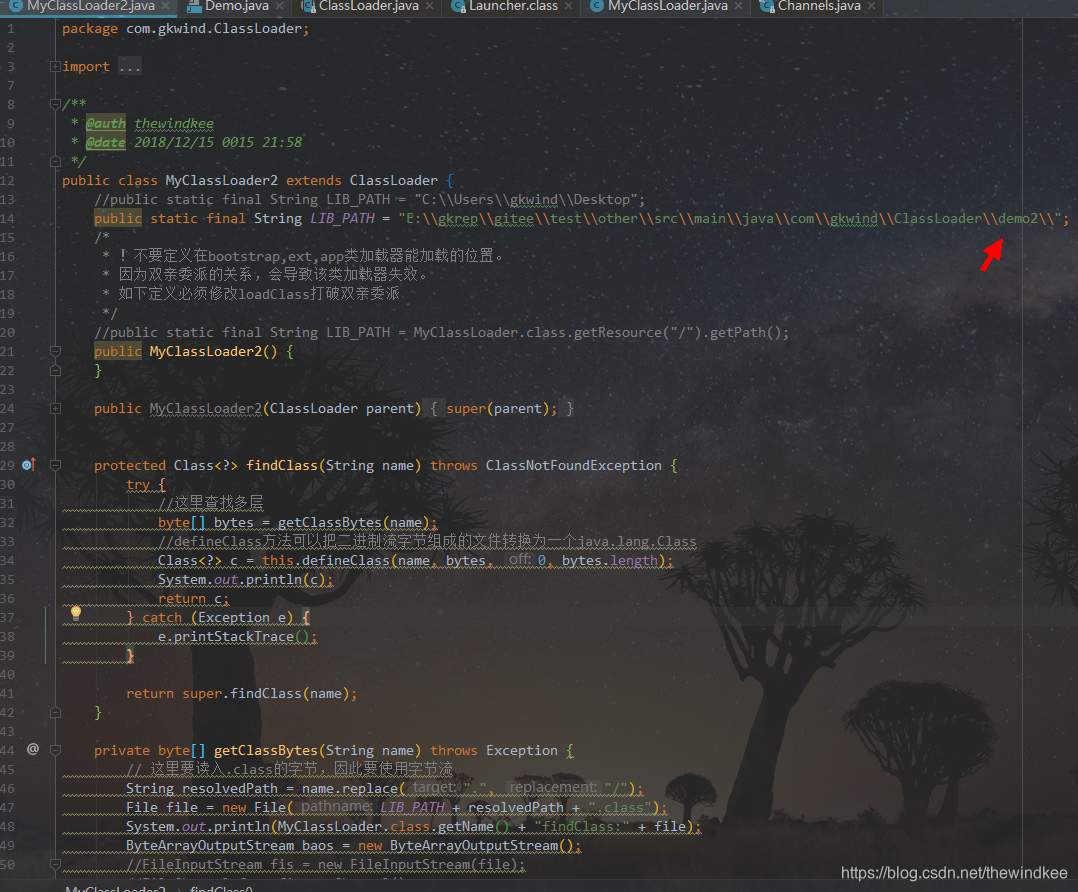1078x892 pixels.
Task: Activate the MyClassLoader2.java tab
Action: point(90,6)
